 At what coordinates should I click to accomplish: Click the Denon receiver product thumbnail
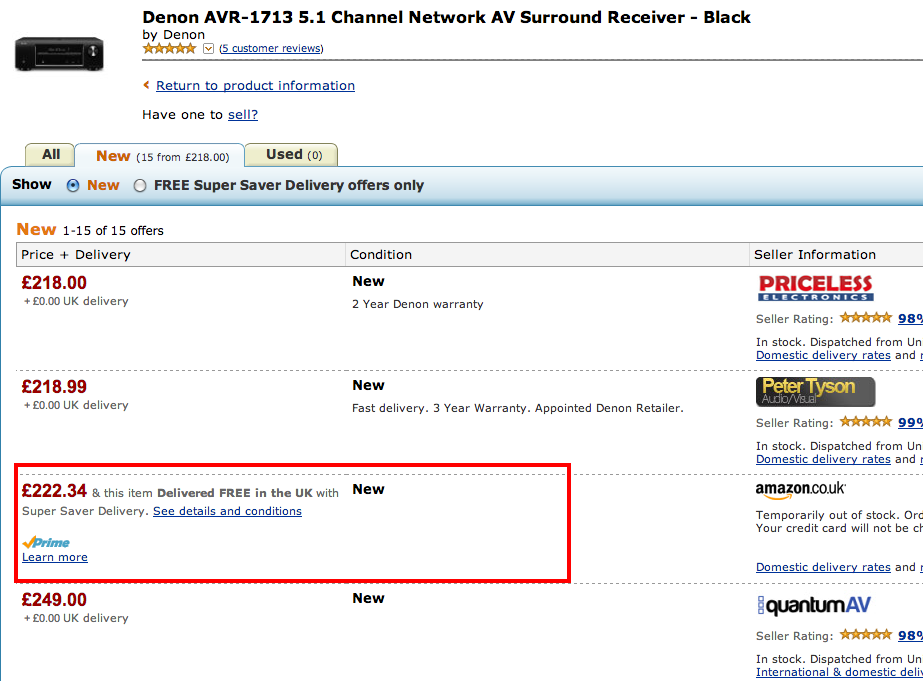pos(59,53)
